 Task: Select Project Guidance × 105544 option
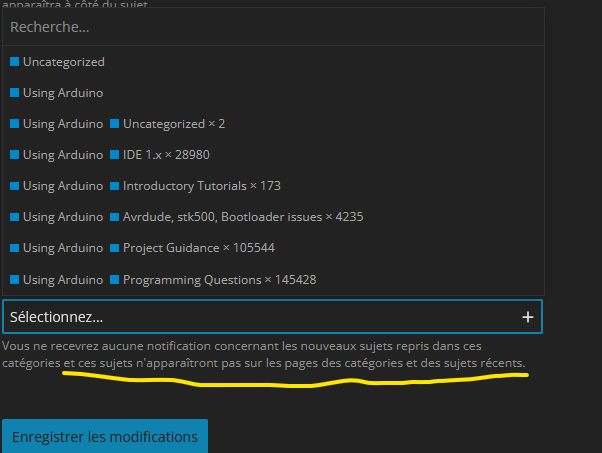pyautogui.click(x=273, y=248)
